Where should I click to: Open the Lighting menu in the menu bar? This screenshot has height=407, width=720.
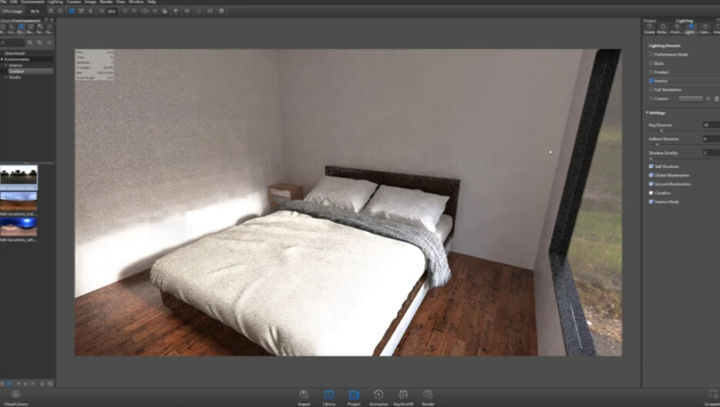(x=56, y=2)
